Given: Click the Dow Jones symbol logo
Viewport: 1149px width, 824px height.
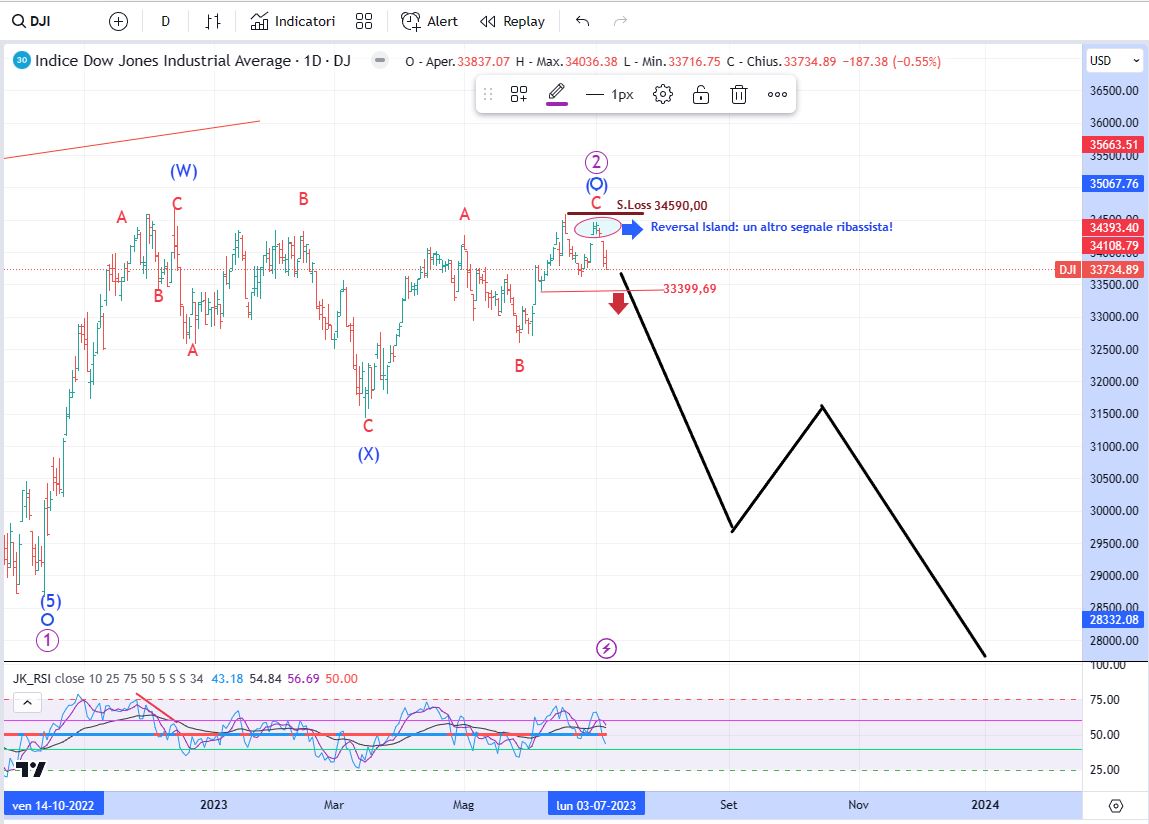Looking at the screenshot, I should point(22,61).
